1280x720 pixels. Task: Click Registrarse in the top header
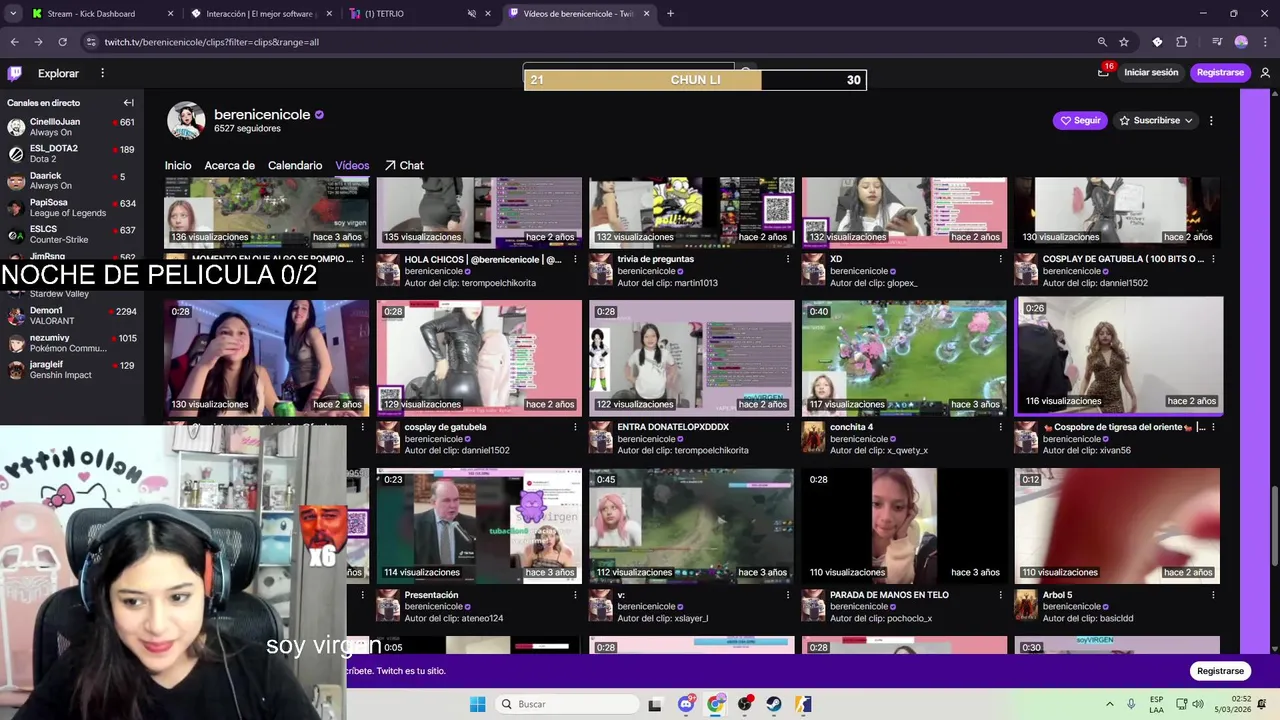(x=1220, y=72)
